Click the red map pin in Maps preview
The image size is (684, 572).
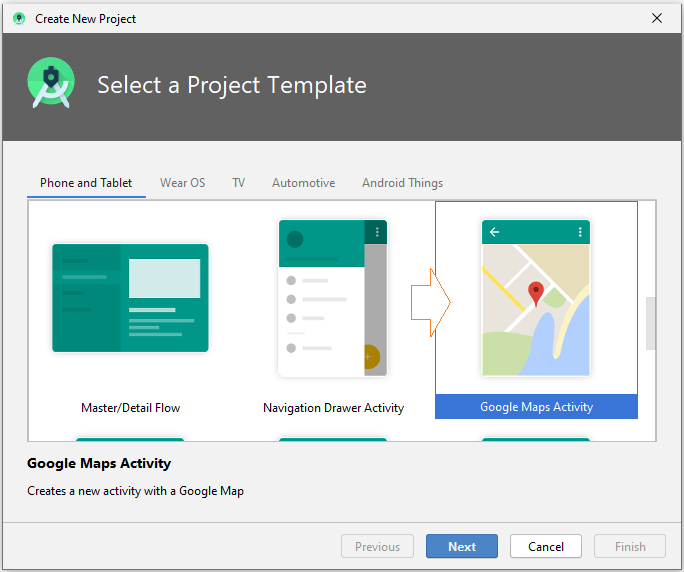click(x=536, y=294)
